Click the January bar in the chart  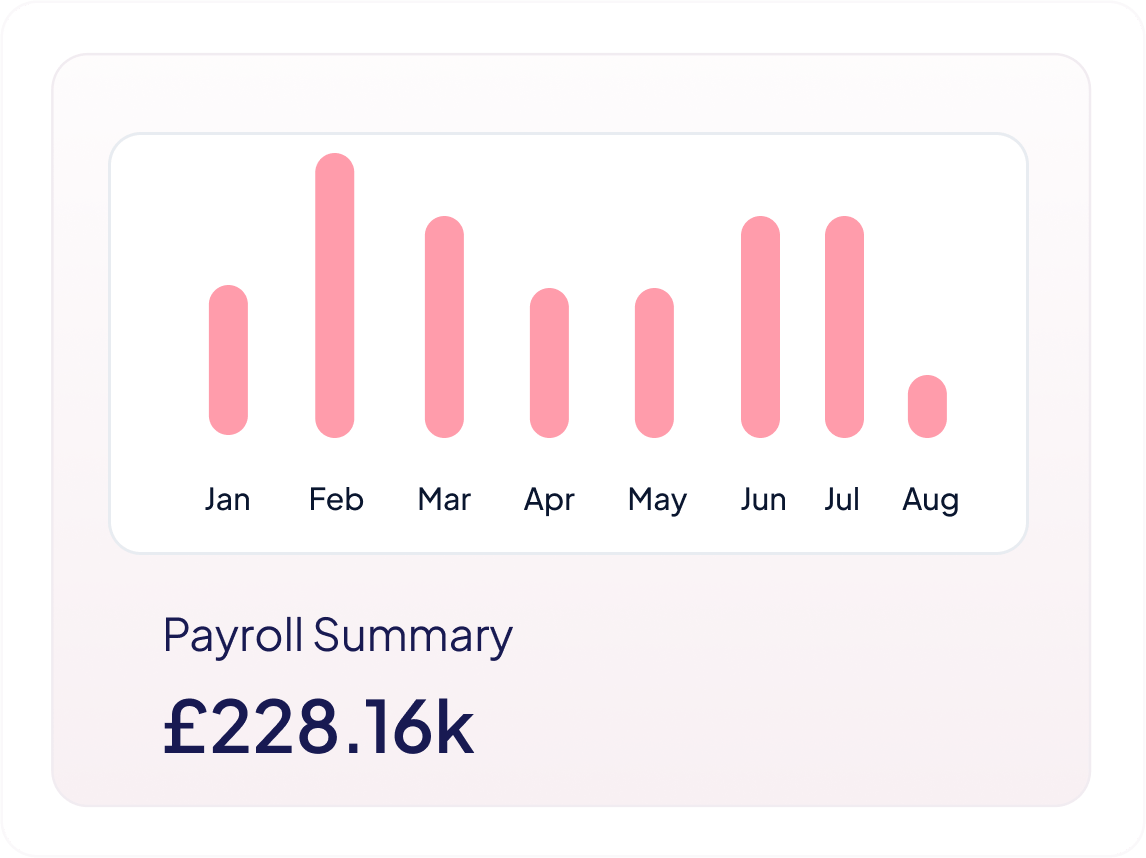pos(228,360)
